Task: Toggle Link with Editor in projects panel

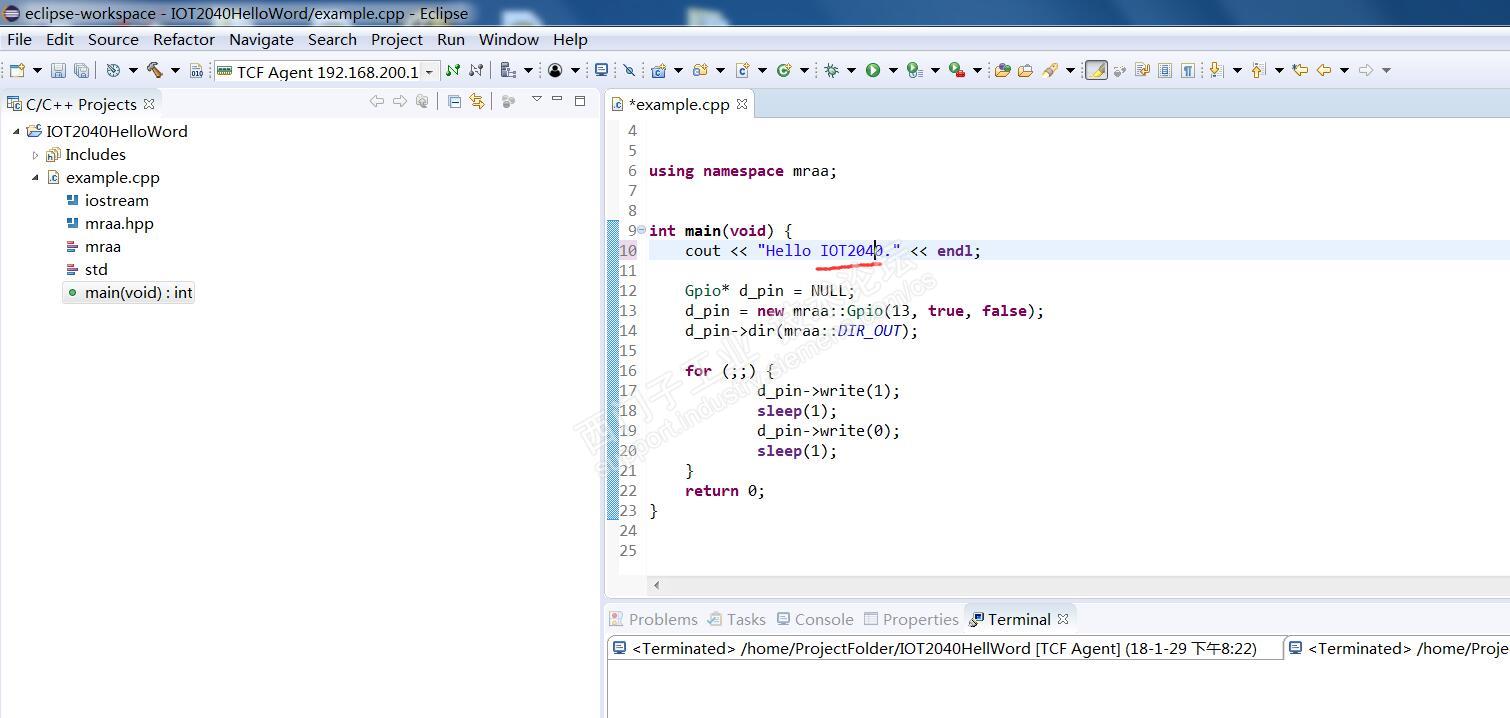Action: [x=477, y=101]
